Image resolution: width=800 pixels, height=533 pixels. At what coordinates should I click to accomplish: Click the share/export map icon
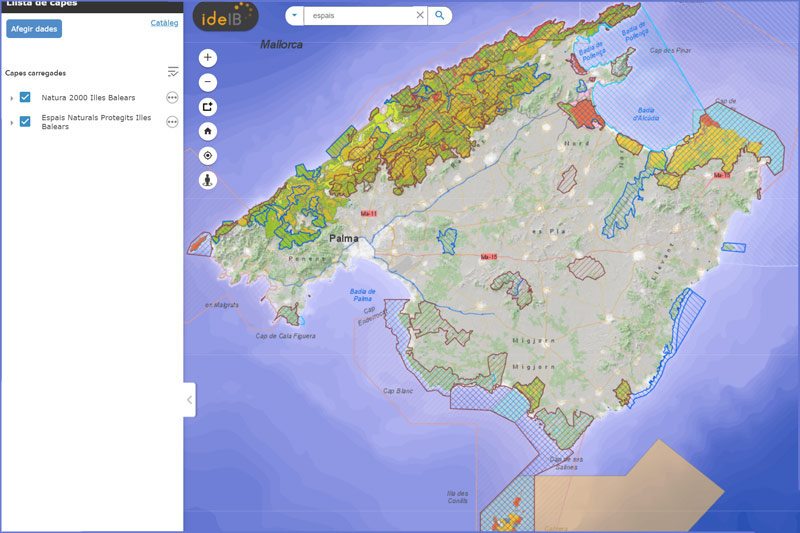pyautogui.click(x=208, y=107)
